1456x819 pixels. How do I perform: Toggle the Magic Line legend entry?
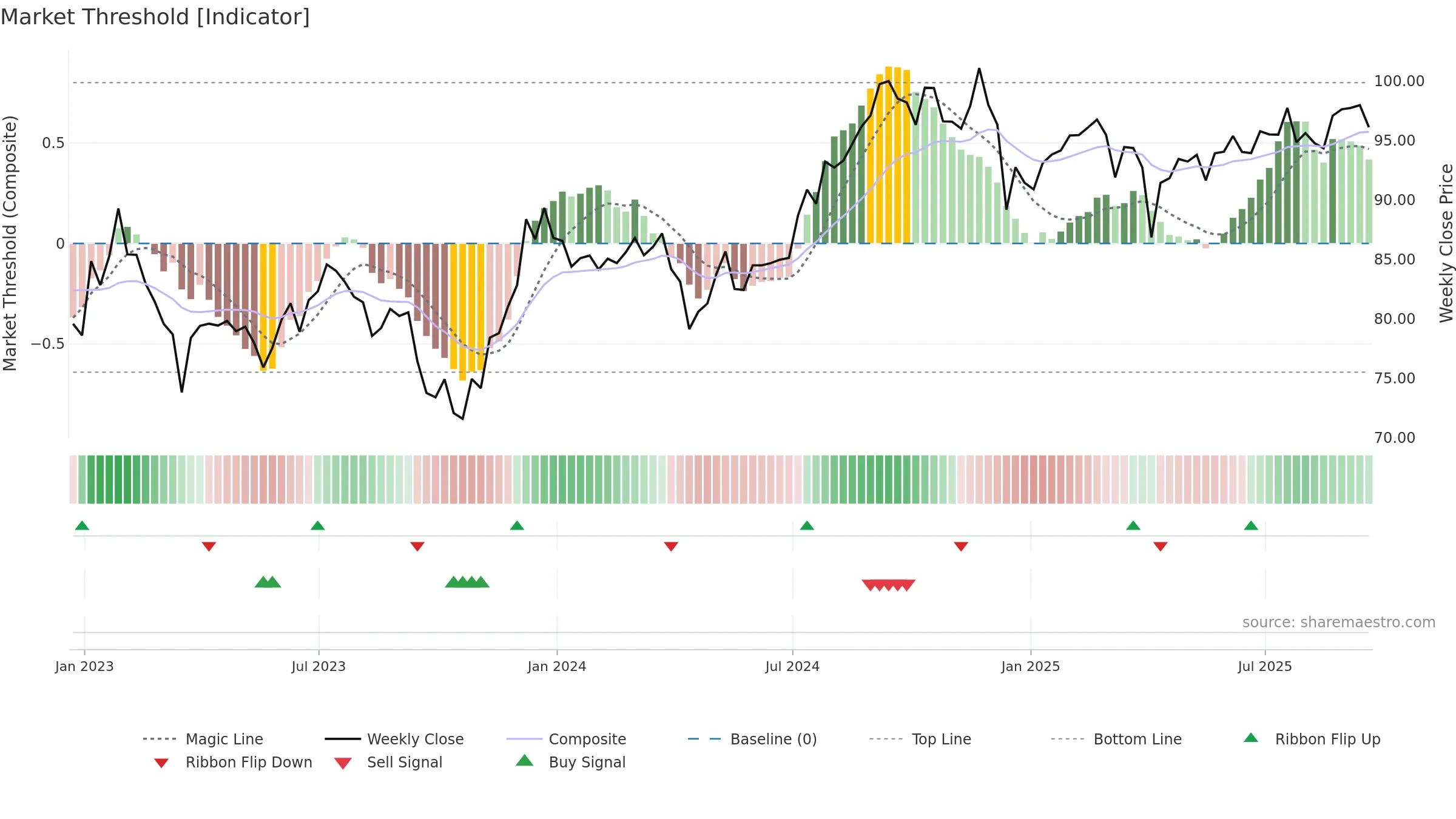[x=203, y=739]
